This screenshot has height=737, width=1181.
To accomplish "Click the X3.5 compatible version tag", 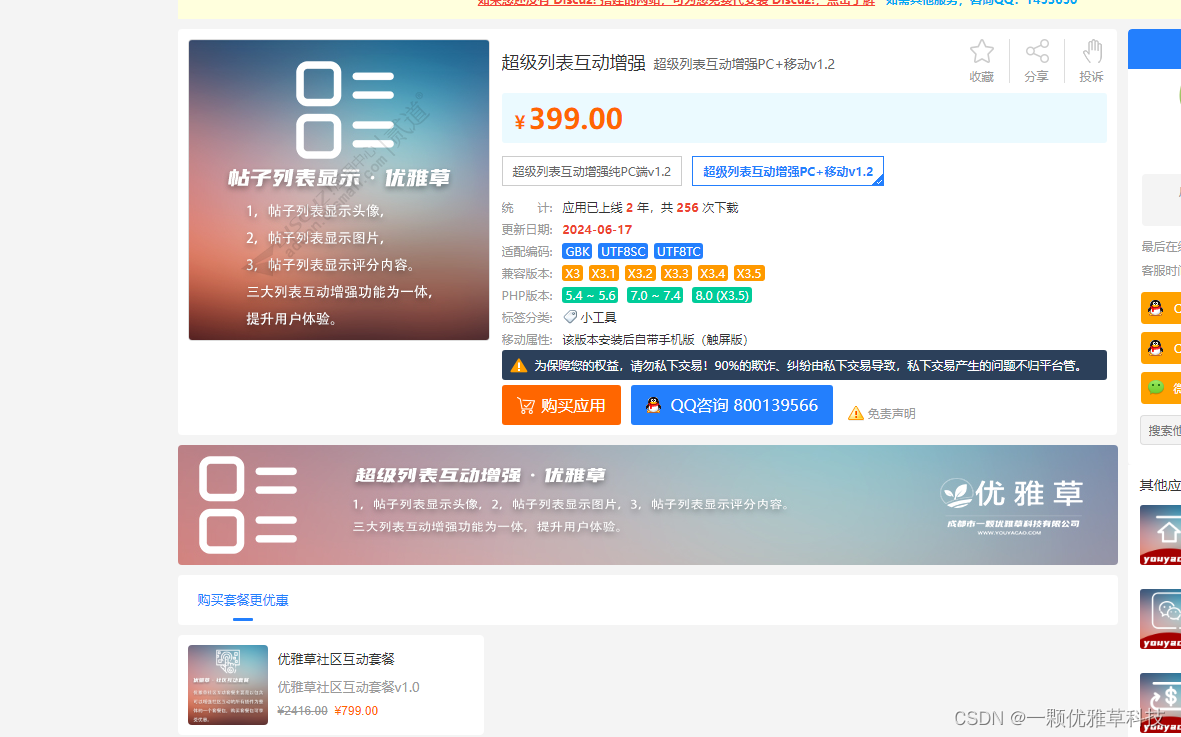I will [x=749, y=273].
